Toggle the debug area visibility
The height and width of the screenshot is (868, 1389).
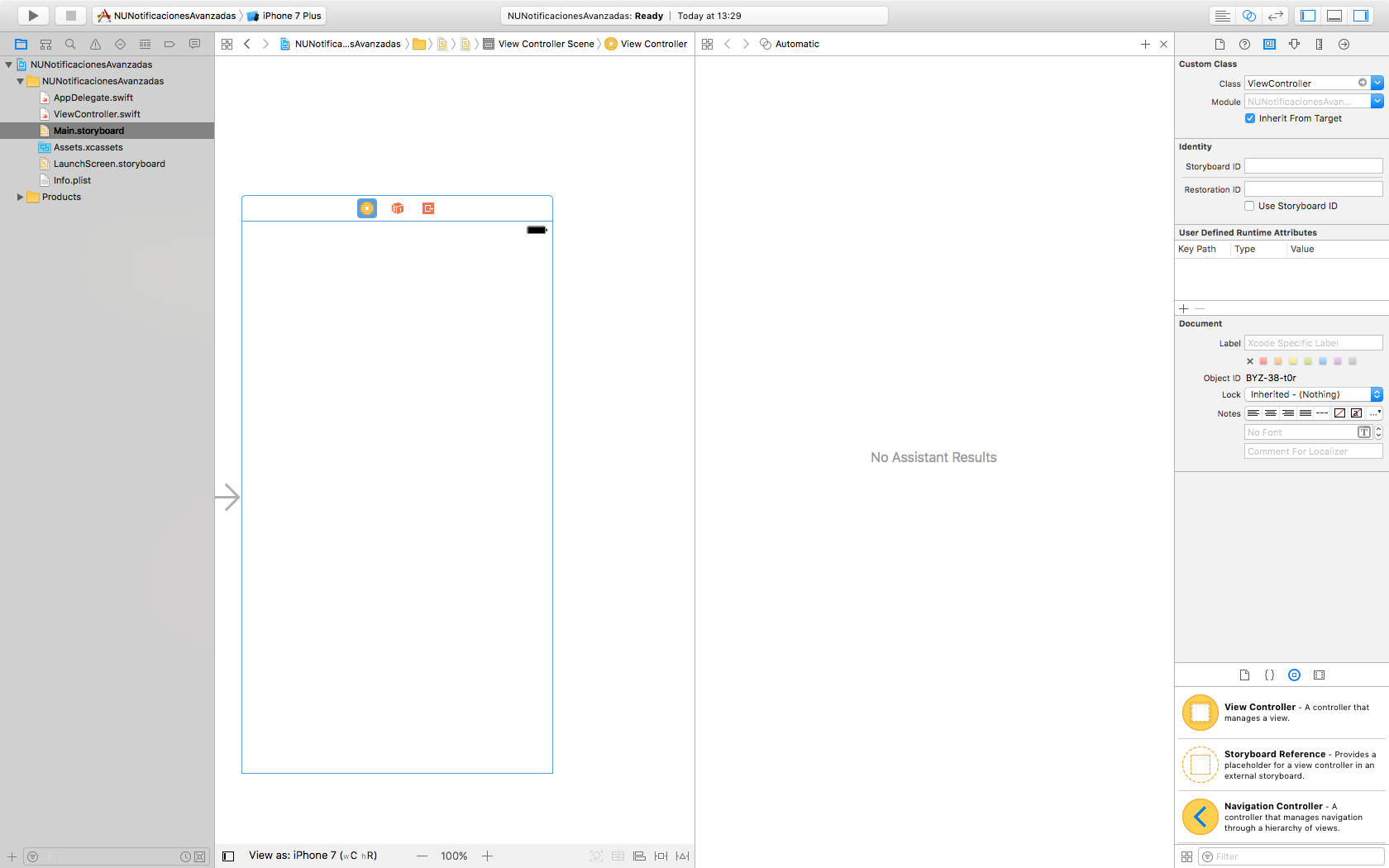pos(1334,16)
